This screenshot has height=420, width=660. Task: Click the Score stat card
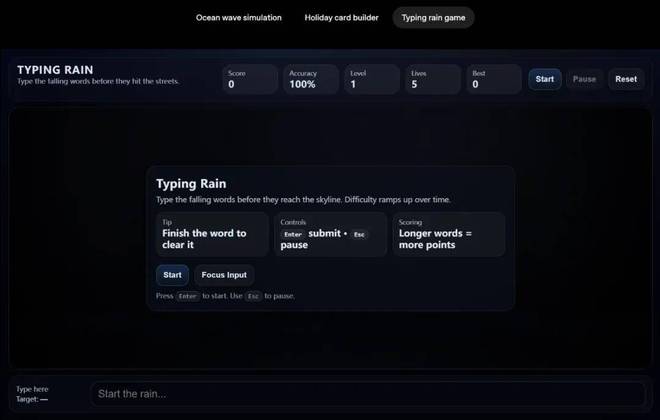click(250, 79)
